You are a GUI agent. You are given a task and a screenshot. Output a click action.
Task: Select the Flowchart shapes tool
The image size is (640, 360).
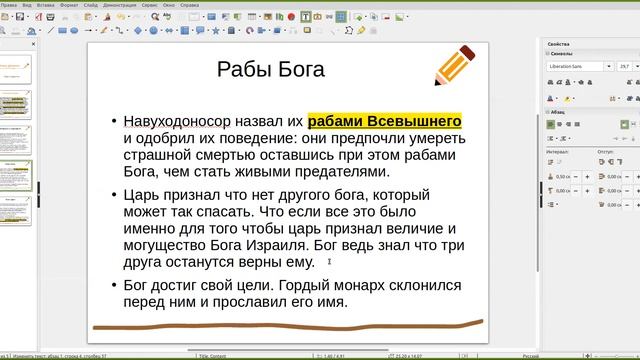click(185, 31)
